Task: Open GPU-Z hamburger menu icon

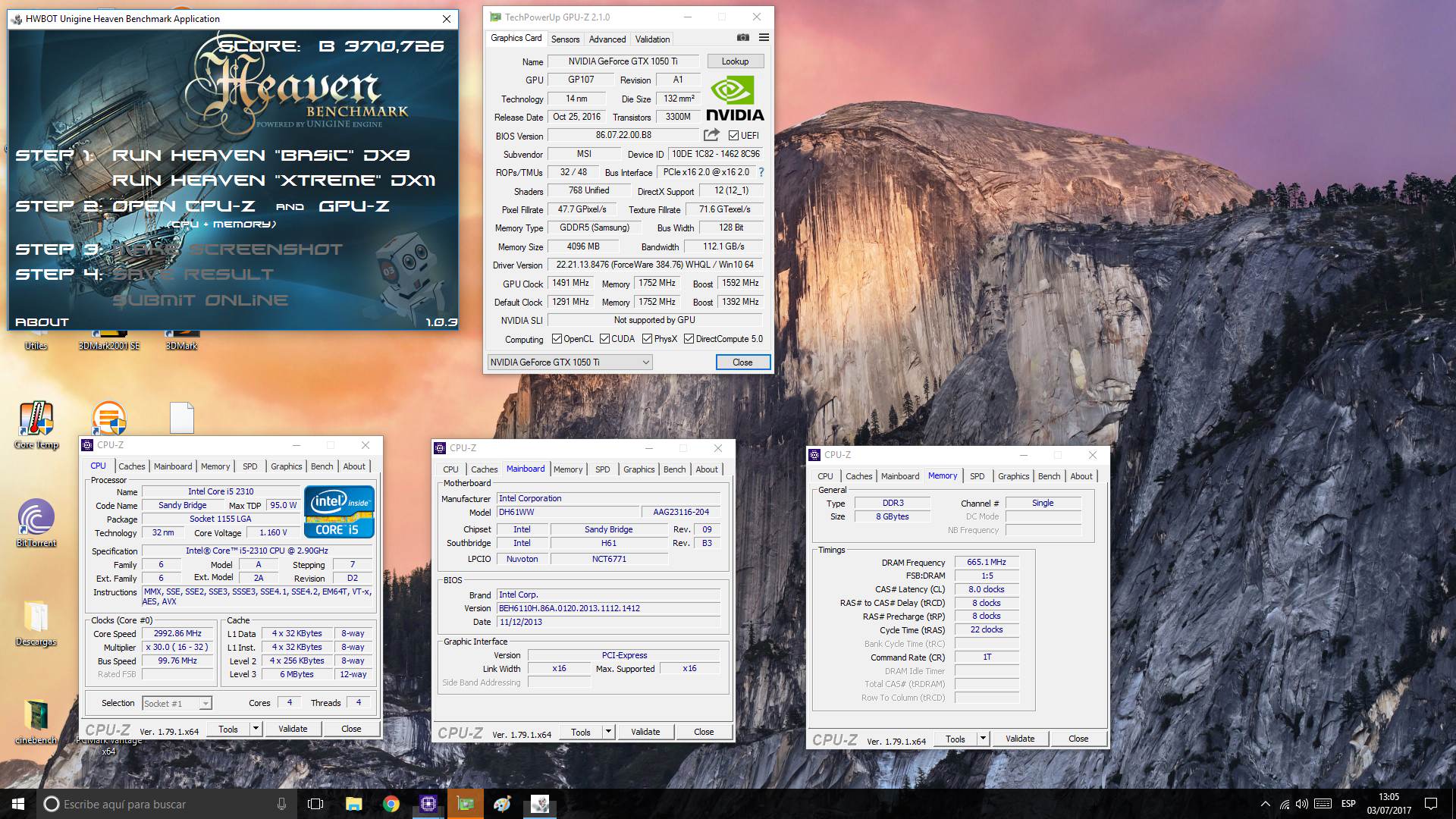Action: tap(764, 38)
